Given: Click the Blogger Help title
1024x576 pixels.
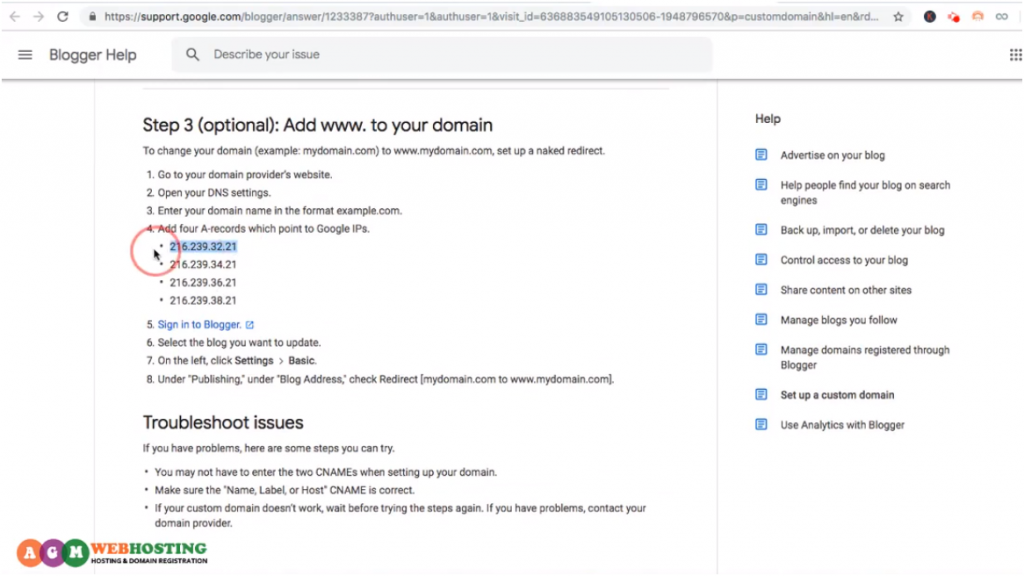Looking at the screenshot, I should 93,55.
